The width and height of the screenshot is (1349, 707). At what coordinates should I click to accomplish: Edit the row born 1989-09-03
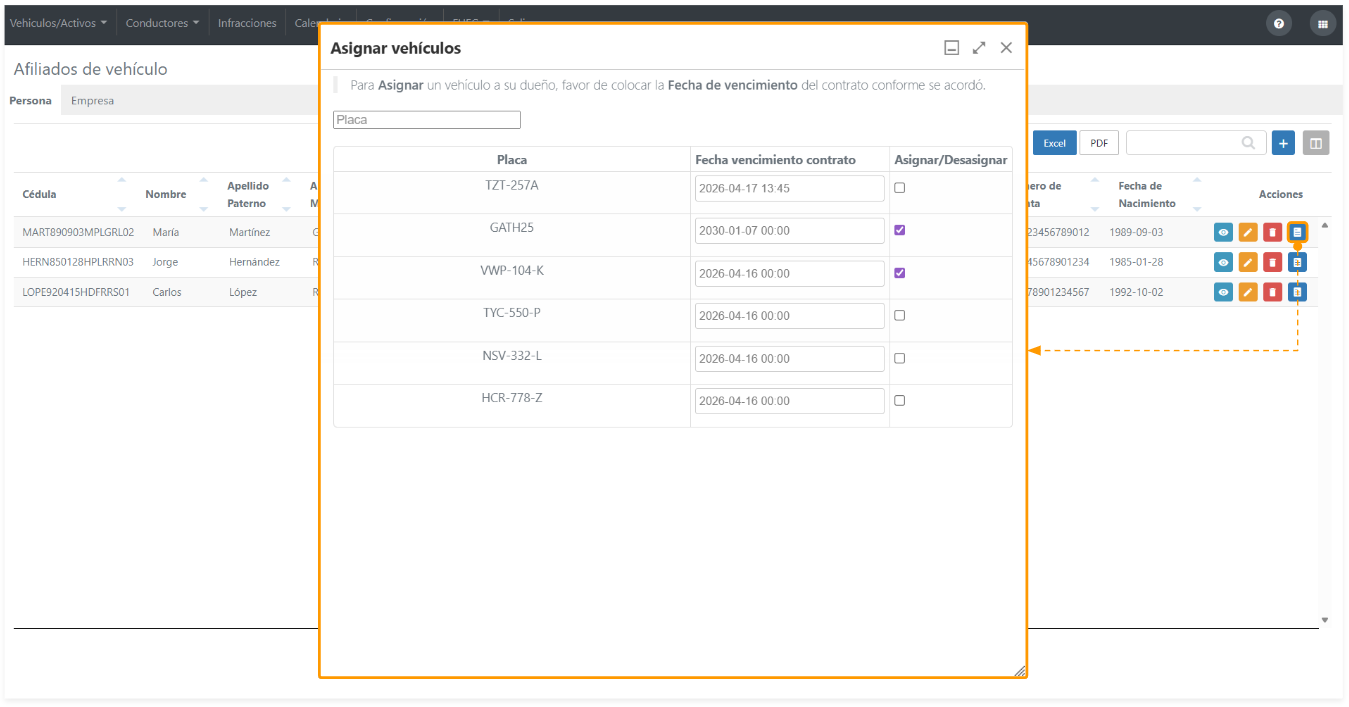coord(1248,232)
